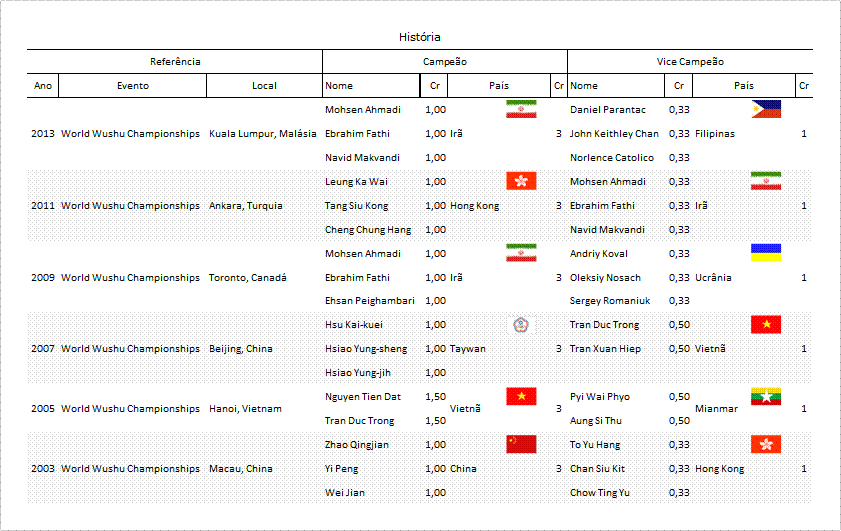The width and height of the screenshot is (841, 531).
Task: Select the name Nguyen Tien Dat
Action: 363,397
